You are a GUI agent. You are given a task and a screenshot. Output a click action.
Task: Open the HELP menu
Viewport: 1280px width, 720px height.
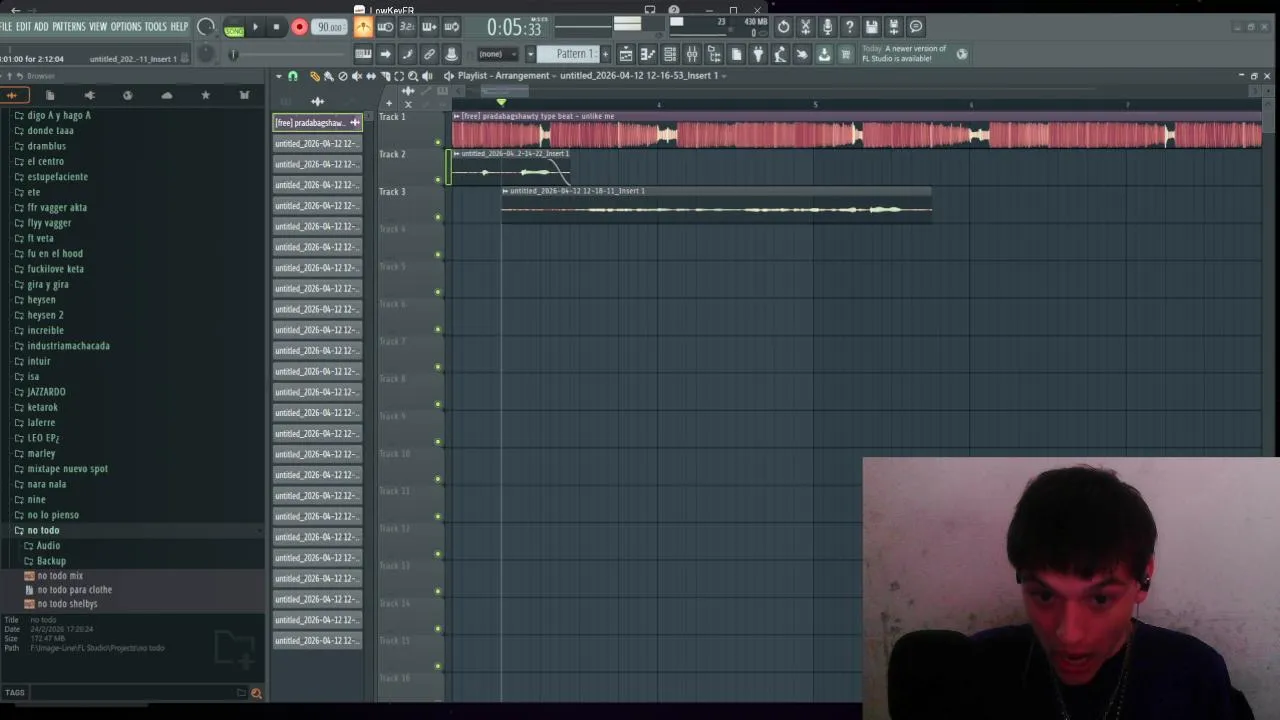tap(179, 27)
